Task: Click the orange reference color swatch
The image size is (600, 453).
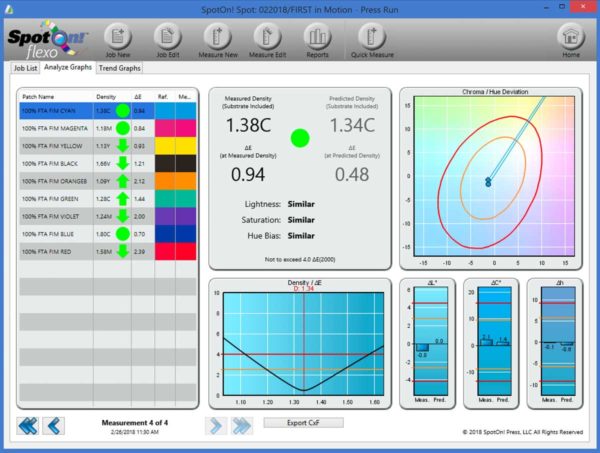Action: 165,181
